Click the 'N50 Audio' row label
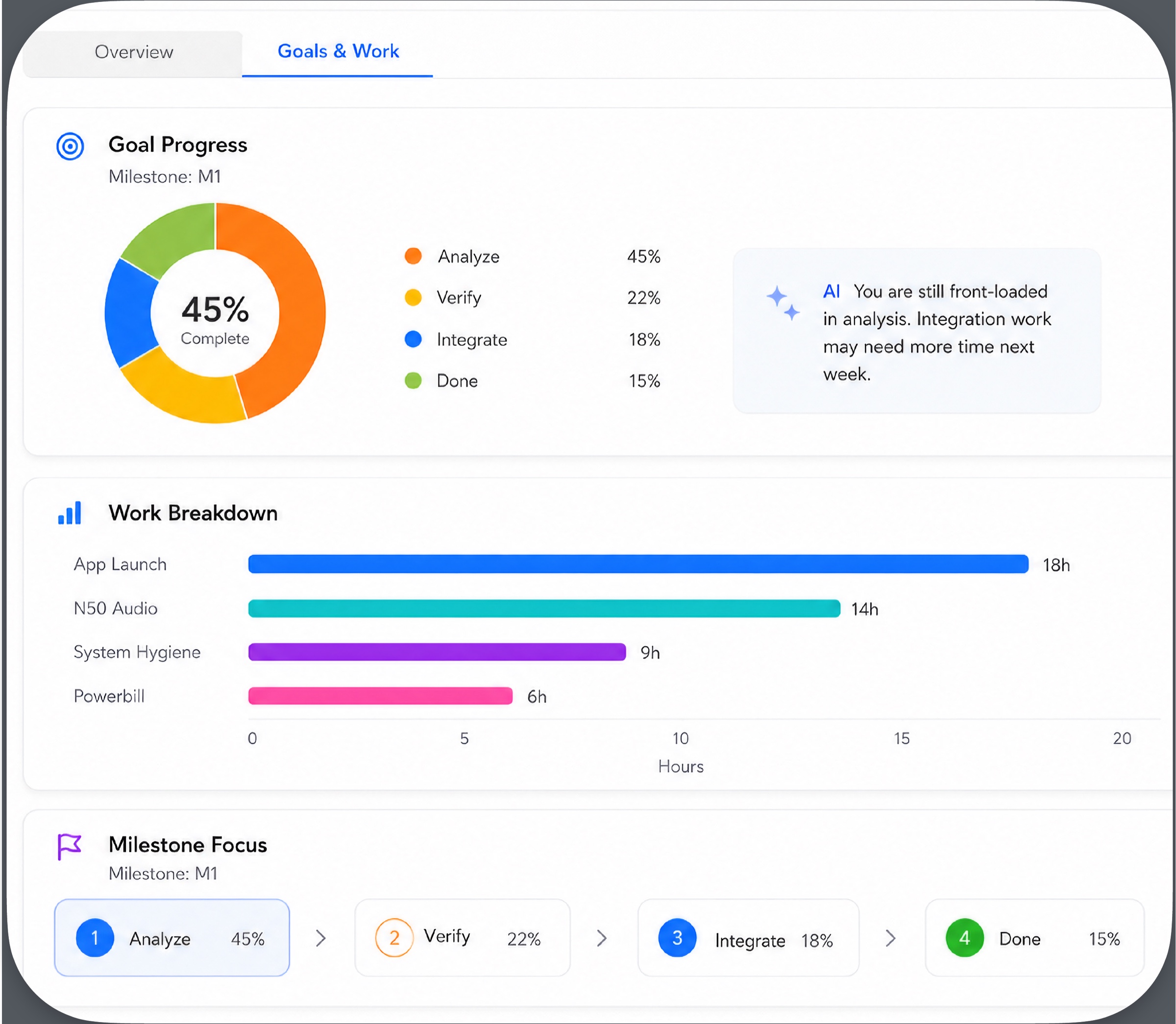1176x1024 pixels. pyautogui.click(x=116, y=608)
